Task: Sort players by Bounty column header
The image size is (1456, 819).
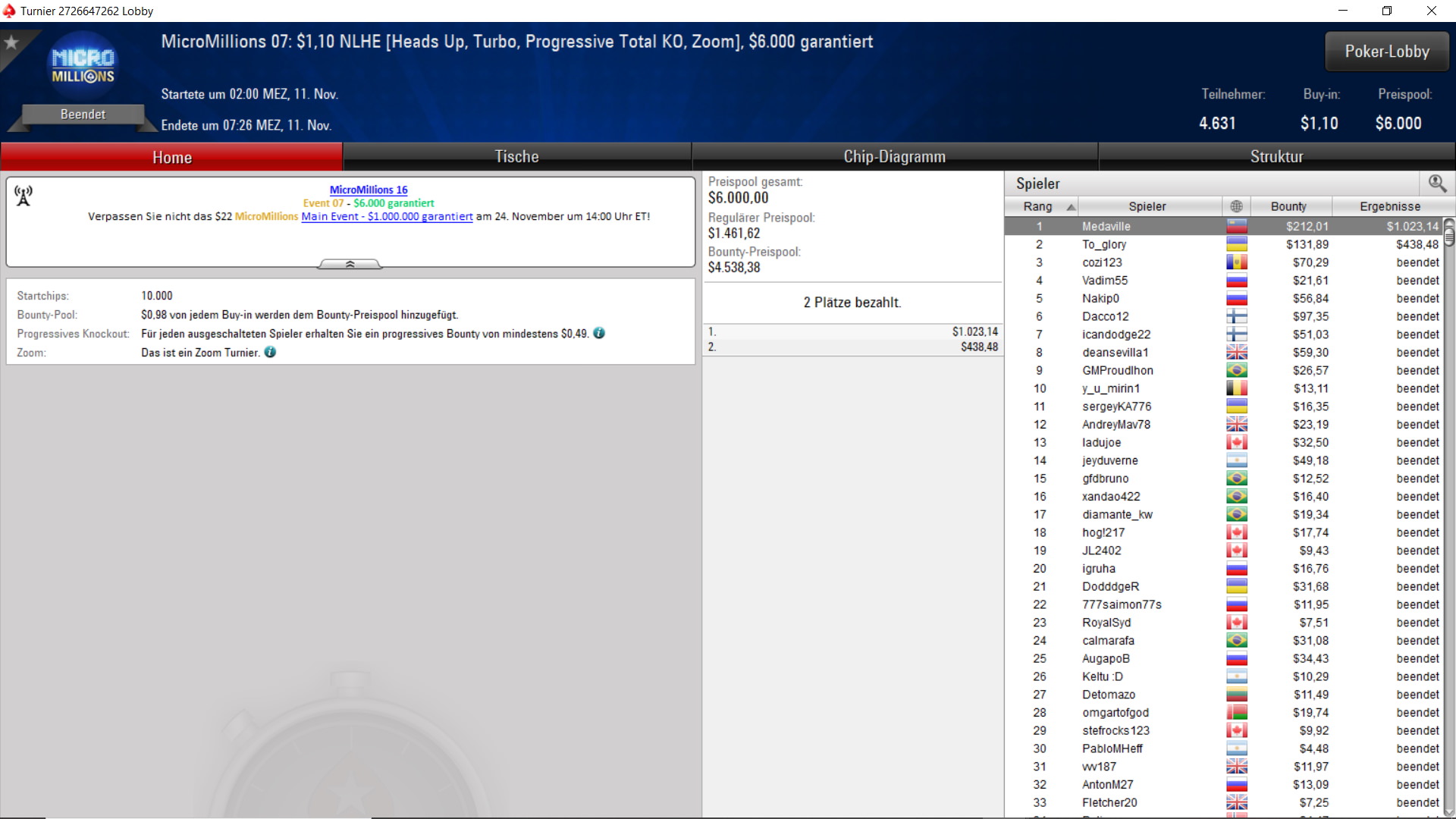Action: click(x=1288, y=206)
